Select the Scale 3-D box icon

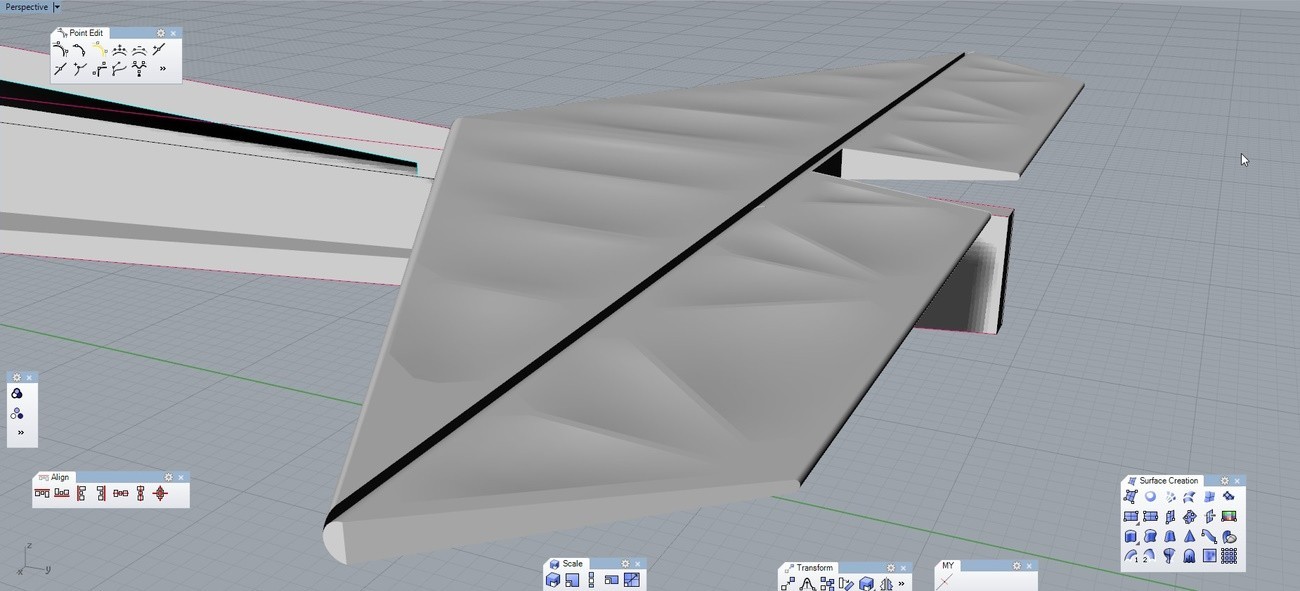pyautogui.click(x=553, y=580)
